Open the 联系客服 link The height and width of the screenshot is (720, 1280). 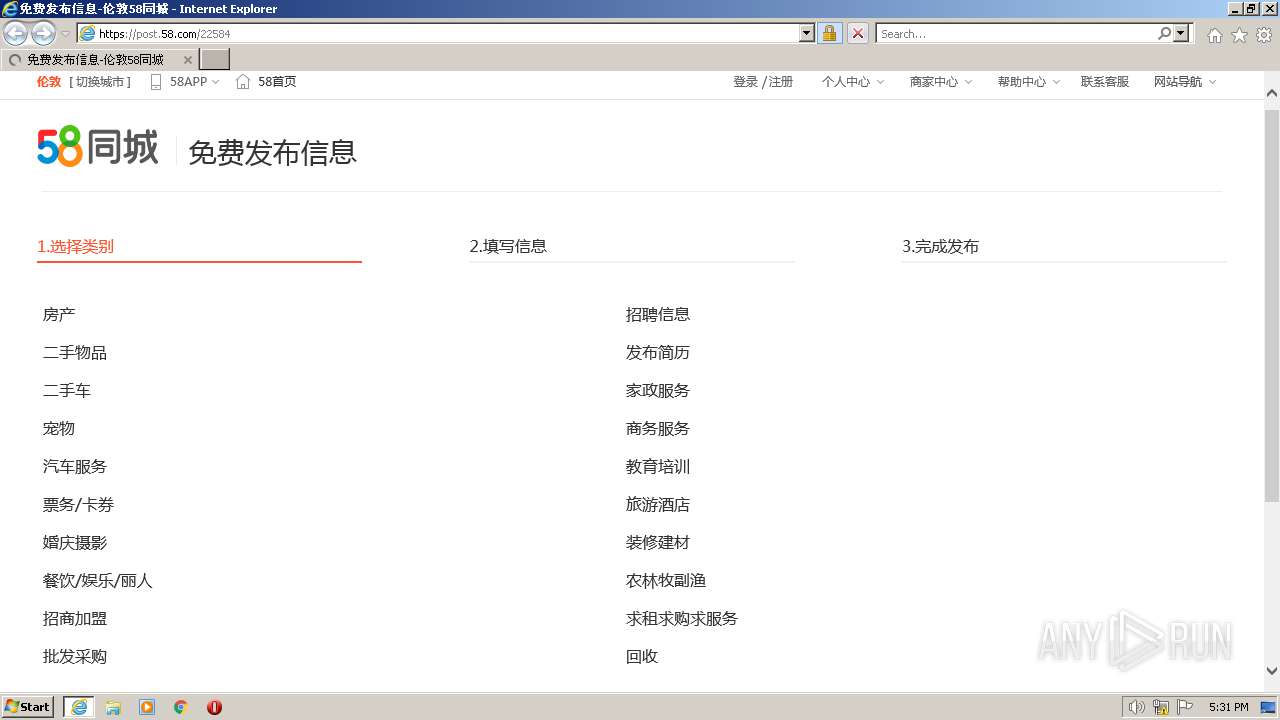[x=1105, y=82]
